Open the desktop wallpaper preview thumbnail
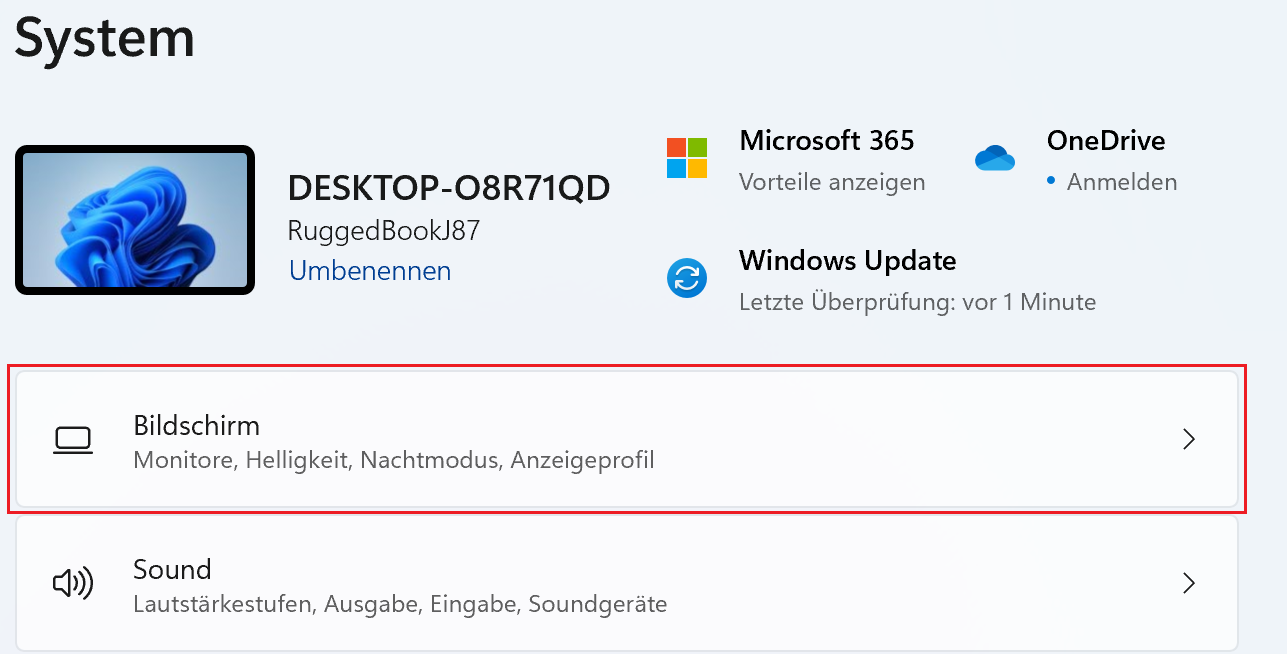 click(135, 221)
